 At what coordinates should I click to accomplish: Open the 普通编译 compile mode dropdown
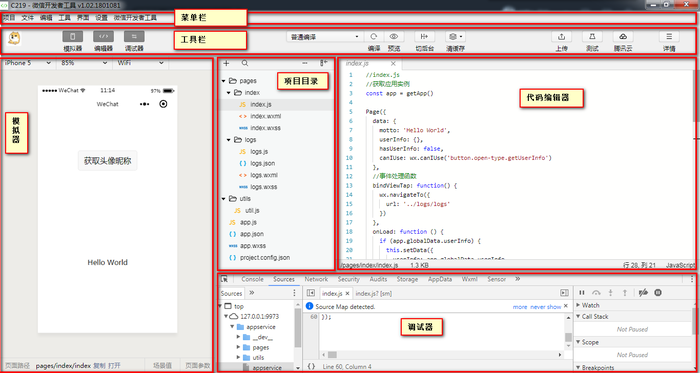tap(325, 37)
